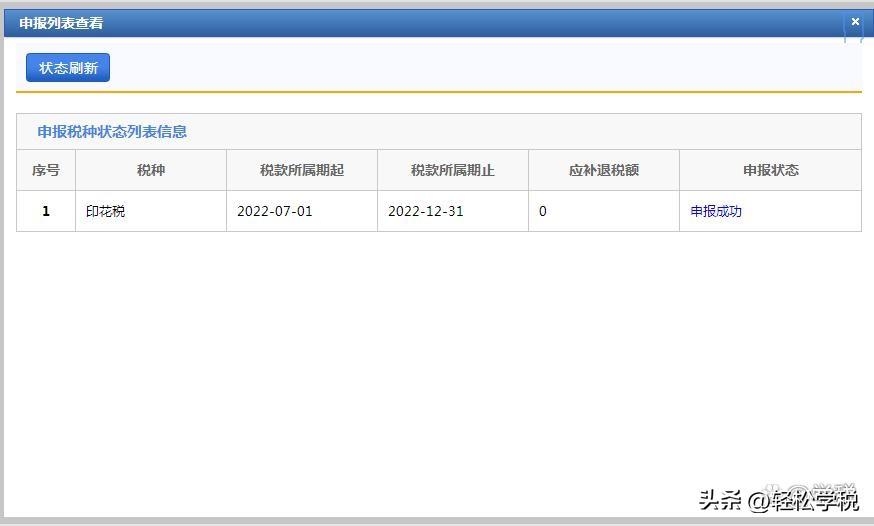
Task: Select the 税款所属期止 column header
Action: (x=453, y=170)
